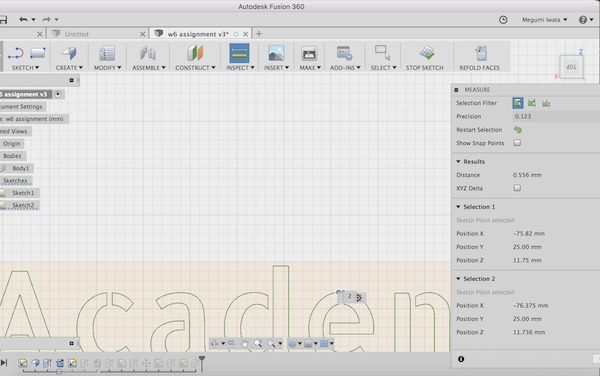This screenshot has height=376, width=600.
Task: Choose the second Selection Filter icon
Action: 532,103
